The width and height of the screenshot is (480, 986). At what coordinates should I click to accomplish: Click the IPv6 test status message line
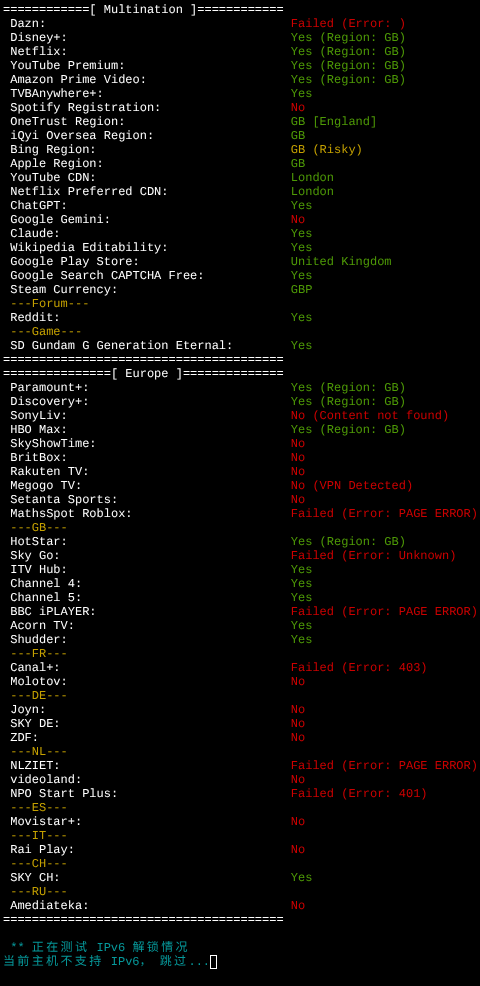(99, 947)
